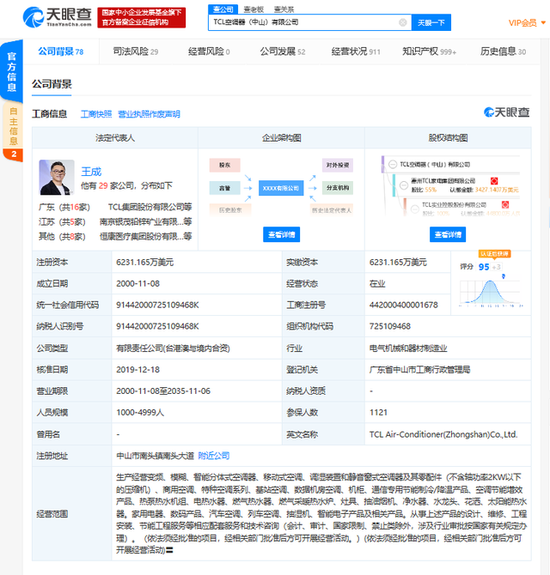Click the 行业 value 电气机械和器材制造业
550x575 pixels.
coord(408,348)
